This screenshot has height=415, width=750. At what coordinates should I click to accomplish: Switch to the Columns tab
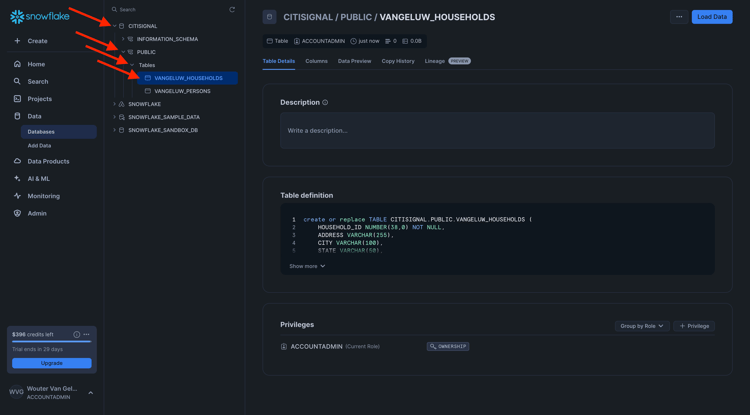point(316,61)
